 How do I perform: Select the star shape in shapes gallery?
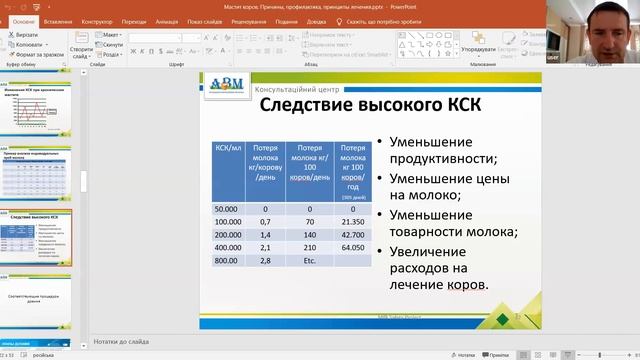pos(448,53)
